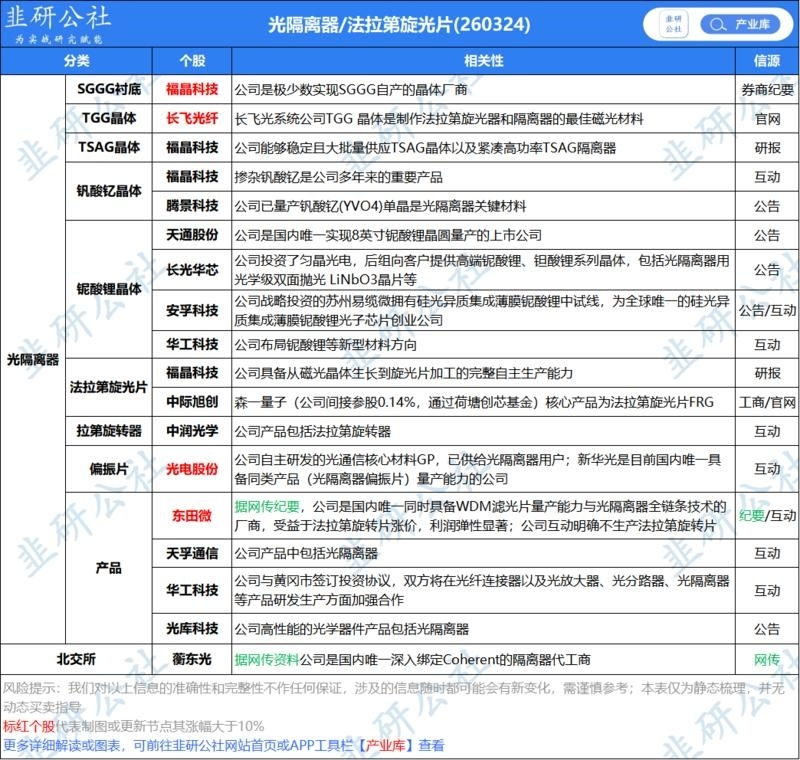Screen dimensions: 800x760
Task: Select the 光隔离器 category cell
Action: 33,359
